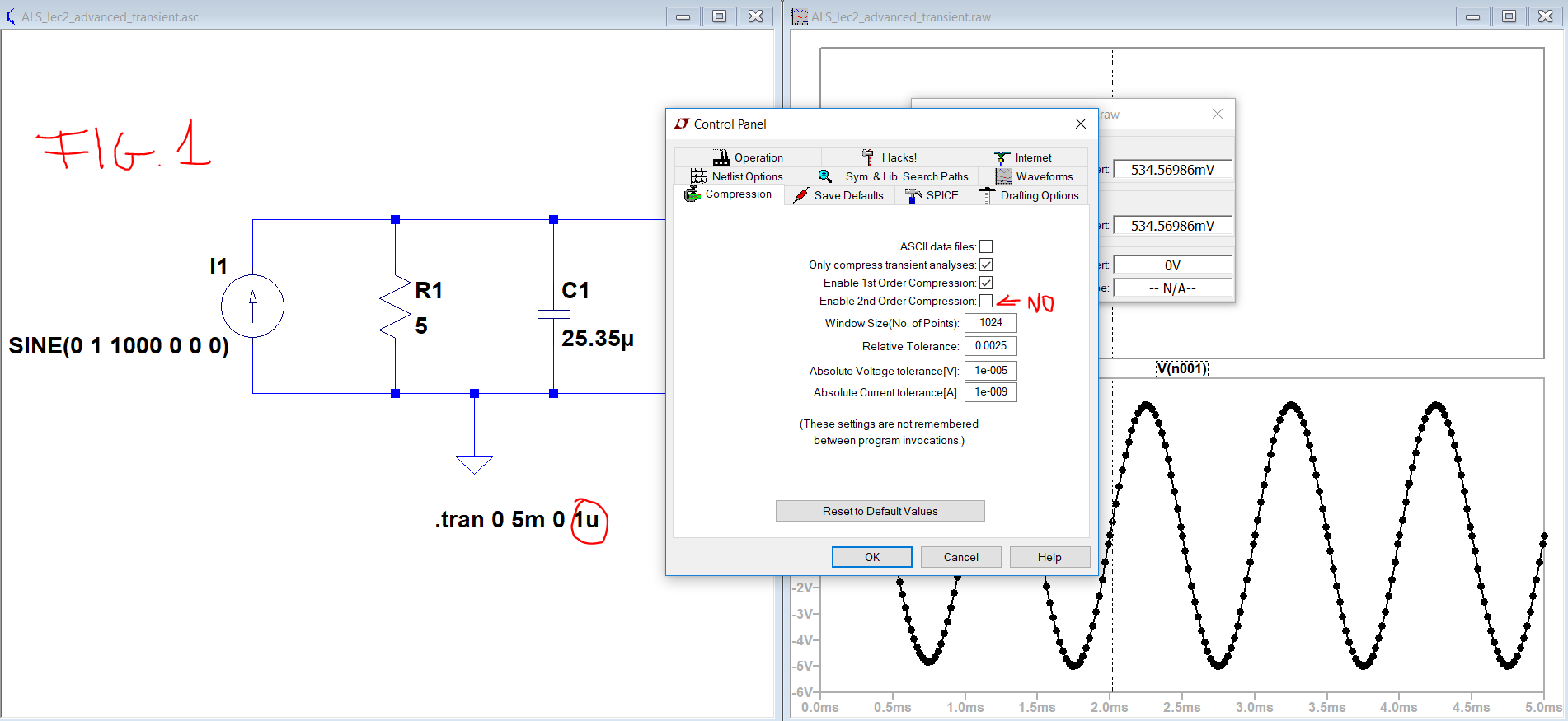
Task: Click the Cancel button
Action: coord(960,557)
